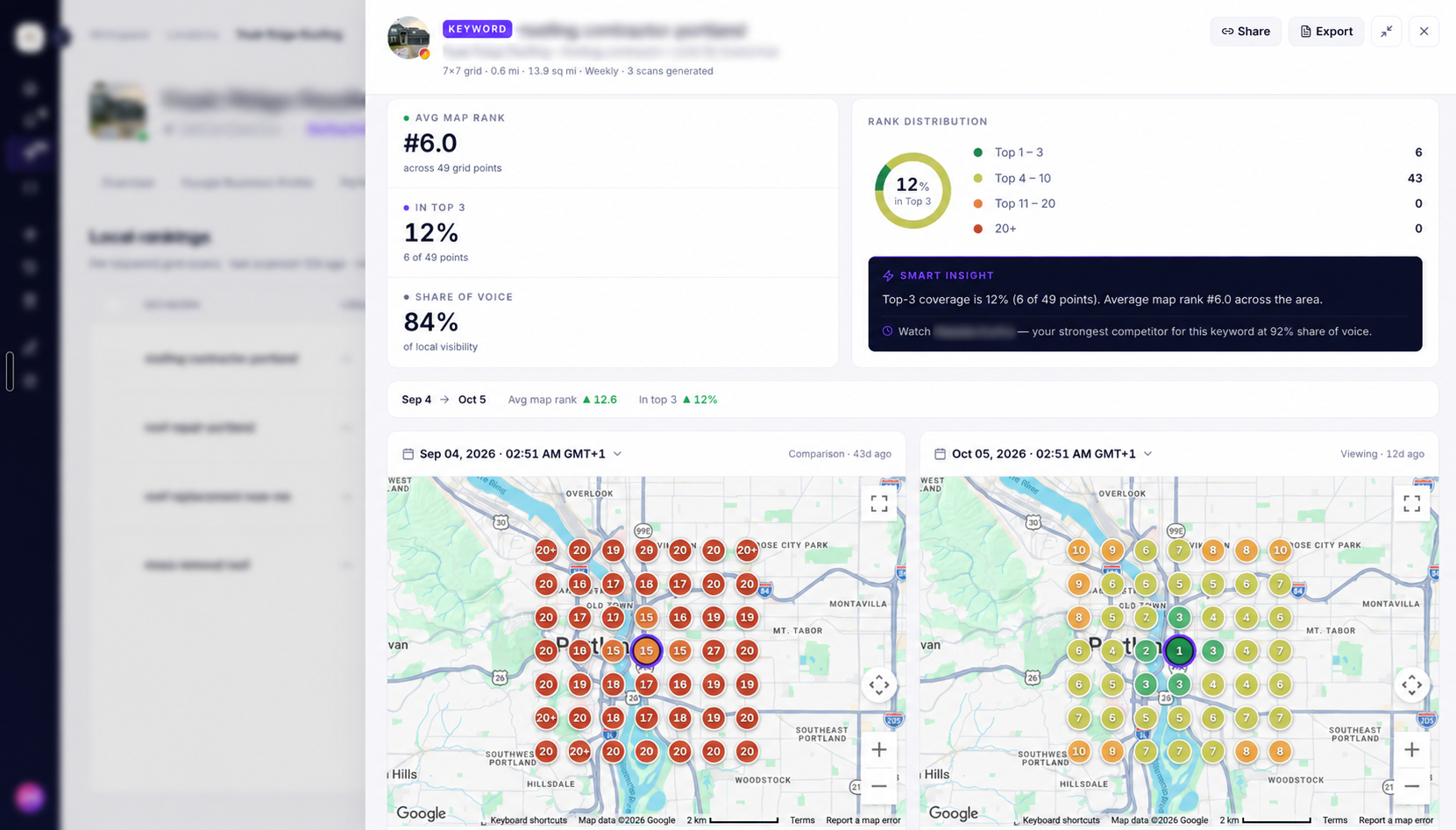
Task: Click the 84% share of voice value
Action: (x=431, y=323)
